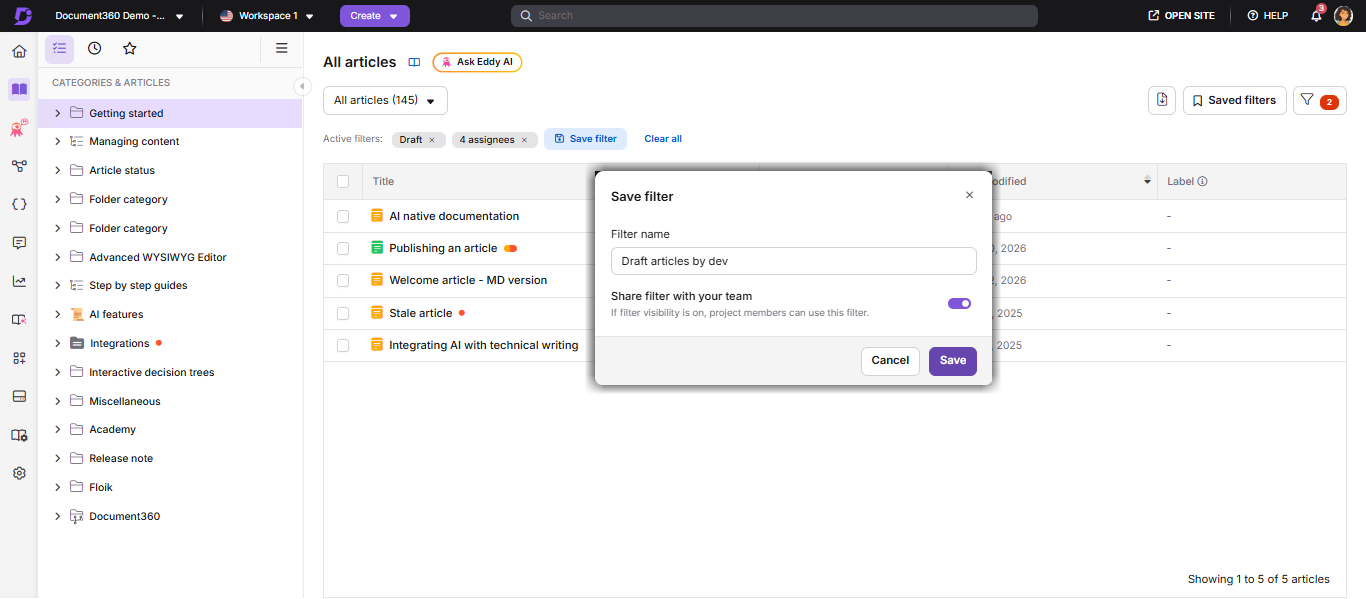Screen dimensions: 1366x599
Task: Click the Filter name input field
Action: point(794,261)
